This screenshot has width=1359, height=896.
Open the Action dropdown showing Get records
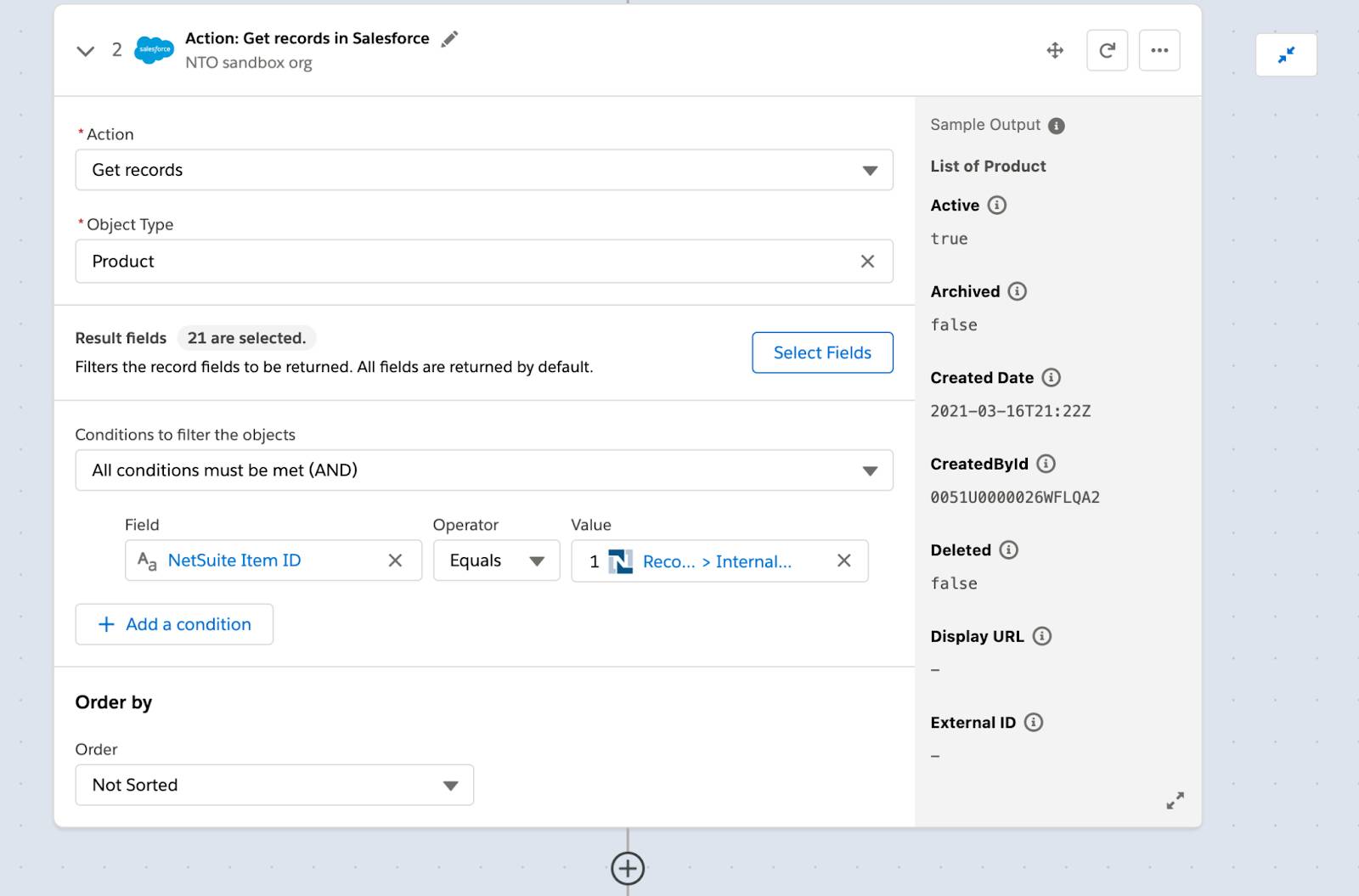(x=484, y=170)
